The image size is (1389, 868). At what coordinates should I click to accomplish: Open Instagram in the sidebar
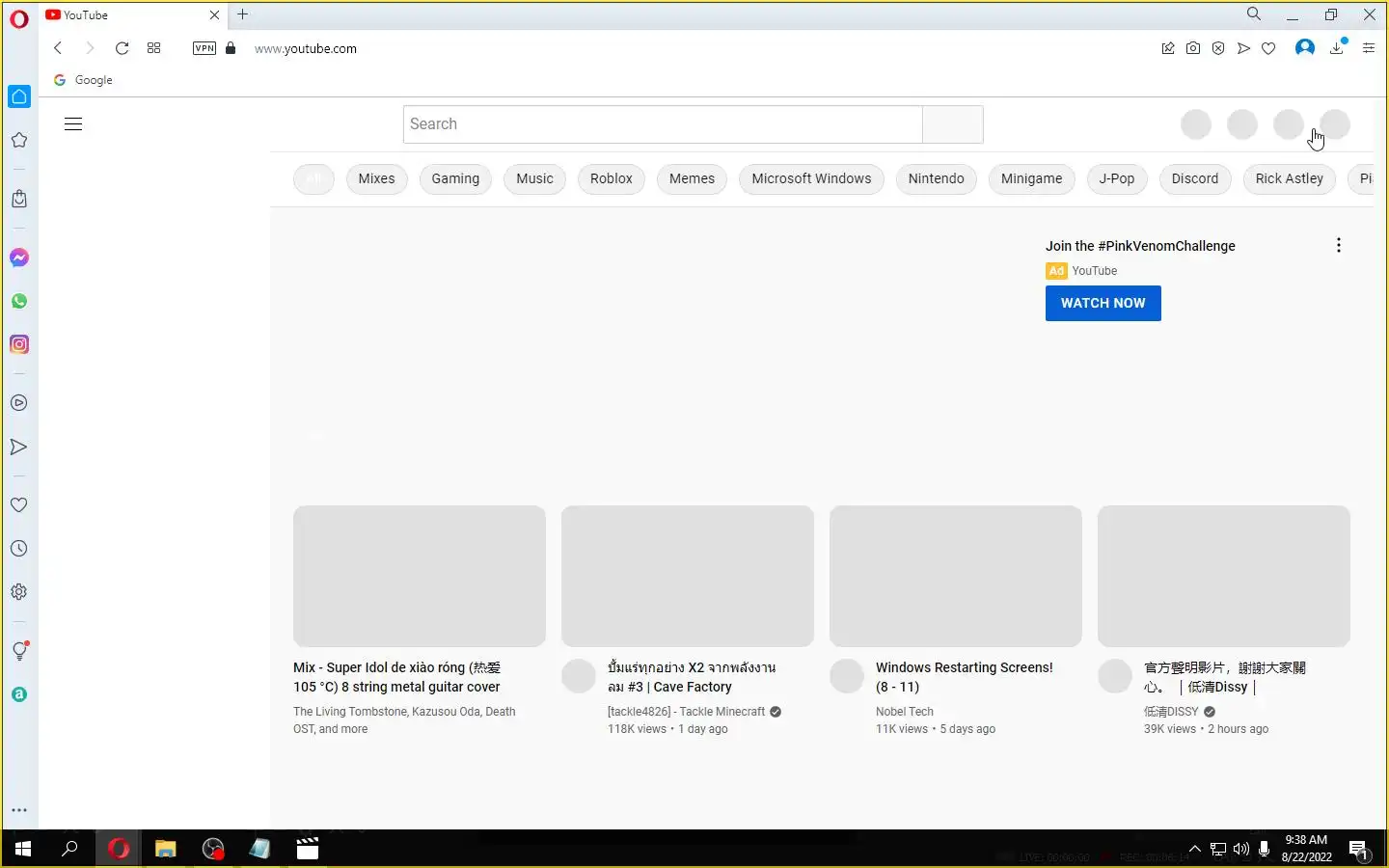(x=19, y=344)
